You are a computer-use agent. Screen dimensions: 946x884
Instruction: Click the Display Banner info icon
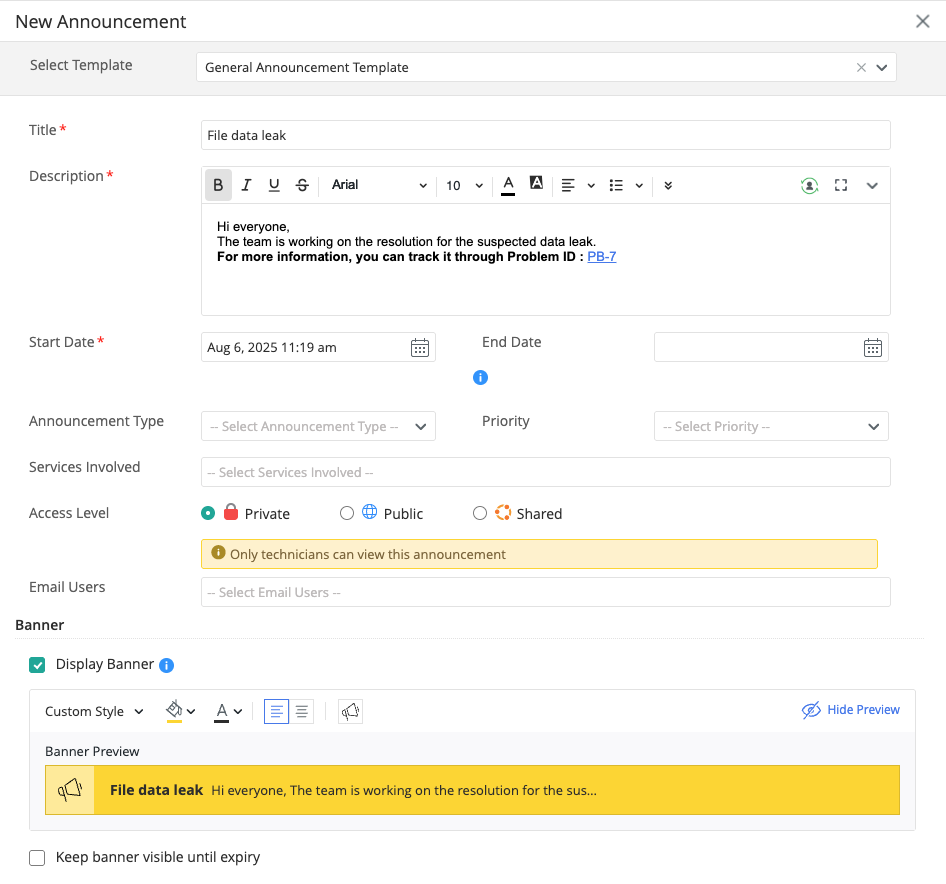167,665
